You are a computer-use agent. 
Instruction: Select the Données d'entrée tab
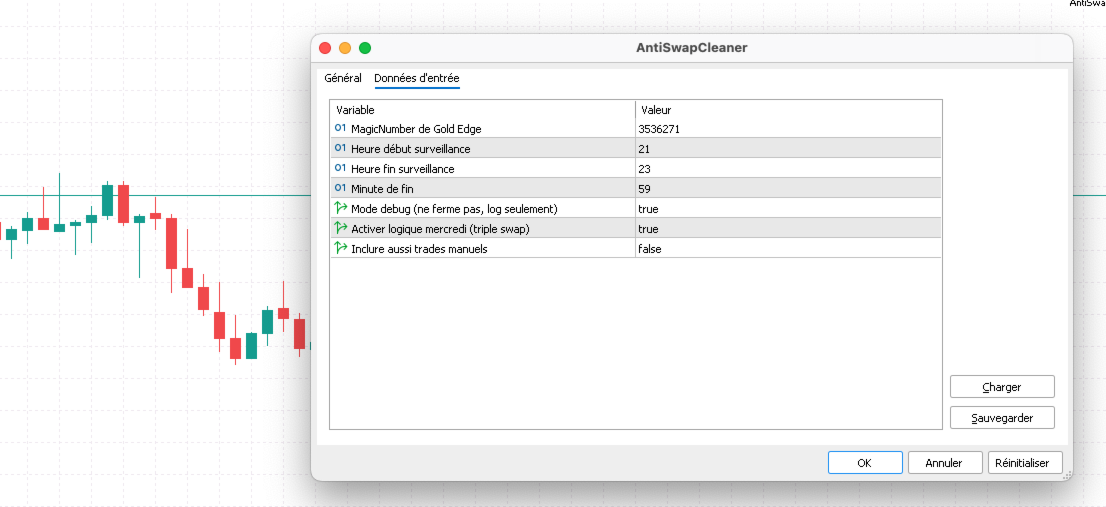pos(417,78)
